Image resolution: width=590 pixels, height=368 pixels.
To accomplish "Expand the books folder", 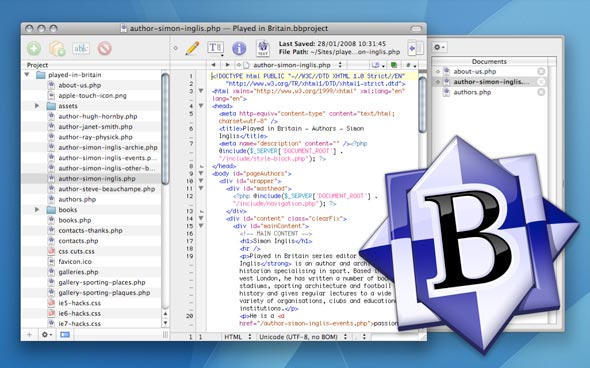I will click(x=37, y=210).
